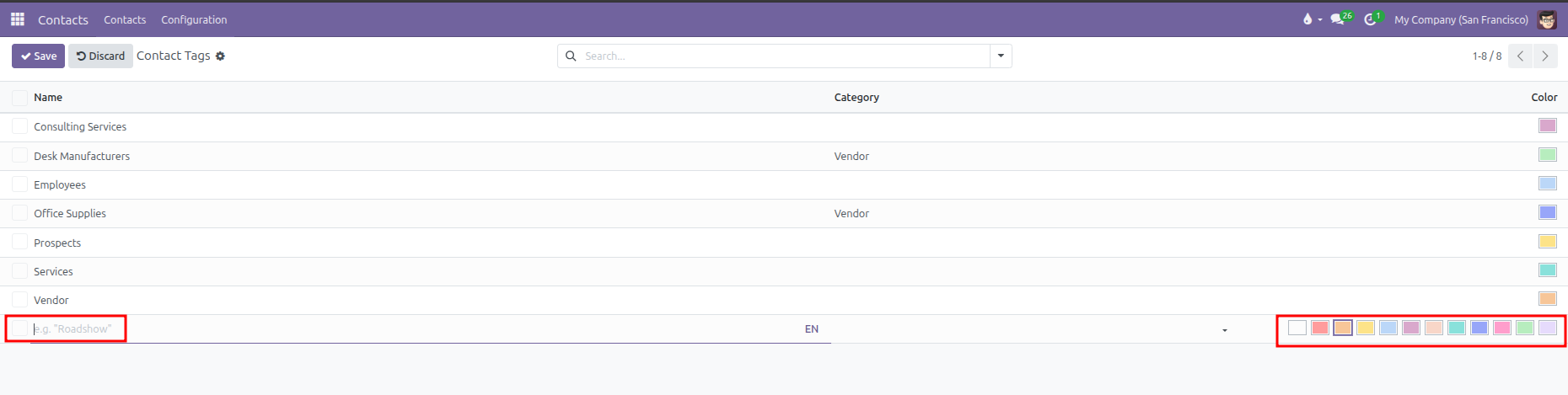This screenshot has height=395, width=1568.
Task: Discard the unsaved tag changes
Action: click(100, 56)
